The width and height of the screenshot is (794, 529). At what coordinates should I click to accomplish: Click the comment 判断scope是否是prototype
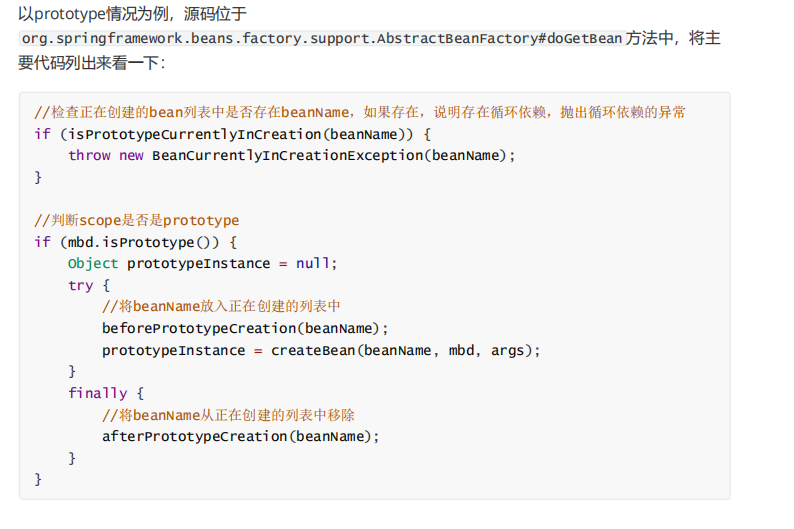click(x=137, y=220)
